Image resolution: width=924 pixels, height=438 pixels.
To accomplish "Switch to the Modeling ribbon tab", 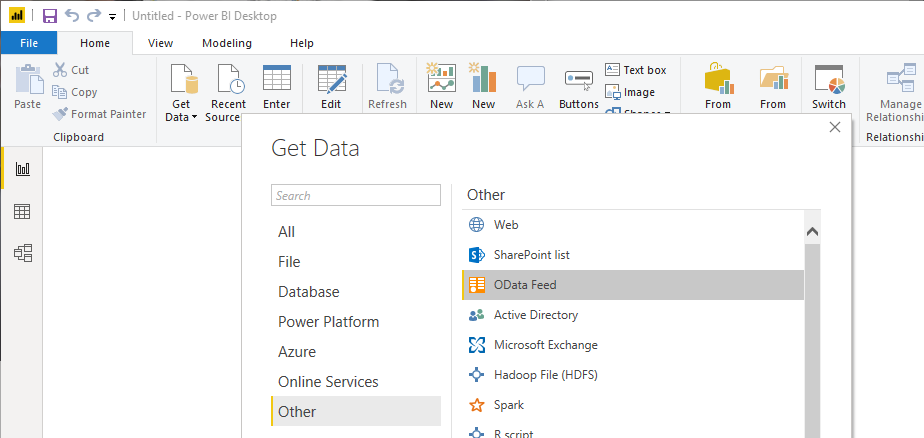I will click(227, 43).
